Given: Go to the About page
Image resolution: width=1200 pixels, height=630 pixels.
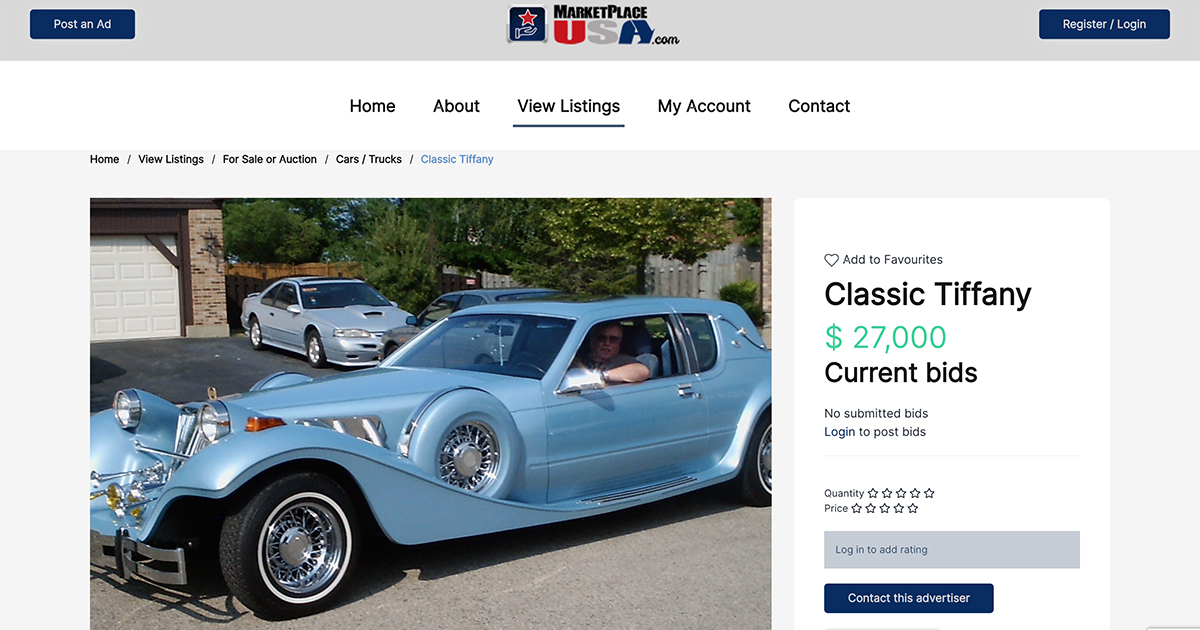Looking at the screenshot, I should point(456,106).
